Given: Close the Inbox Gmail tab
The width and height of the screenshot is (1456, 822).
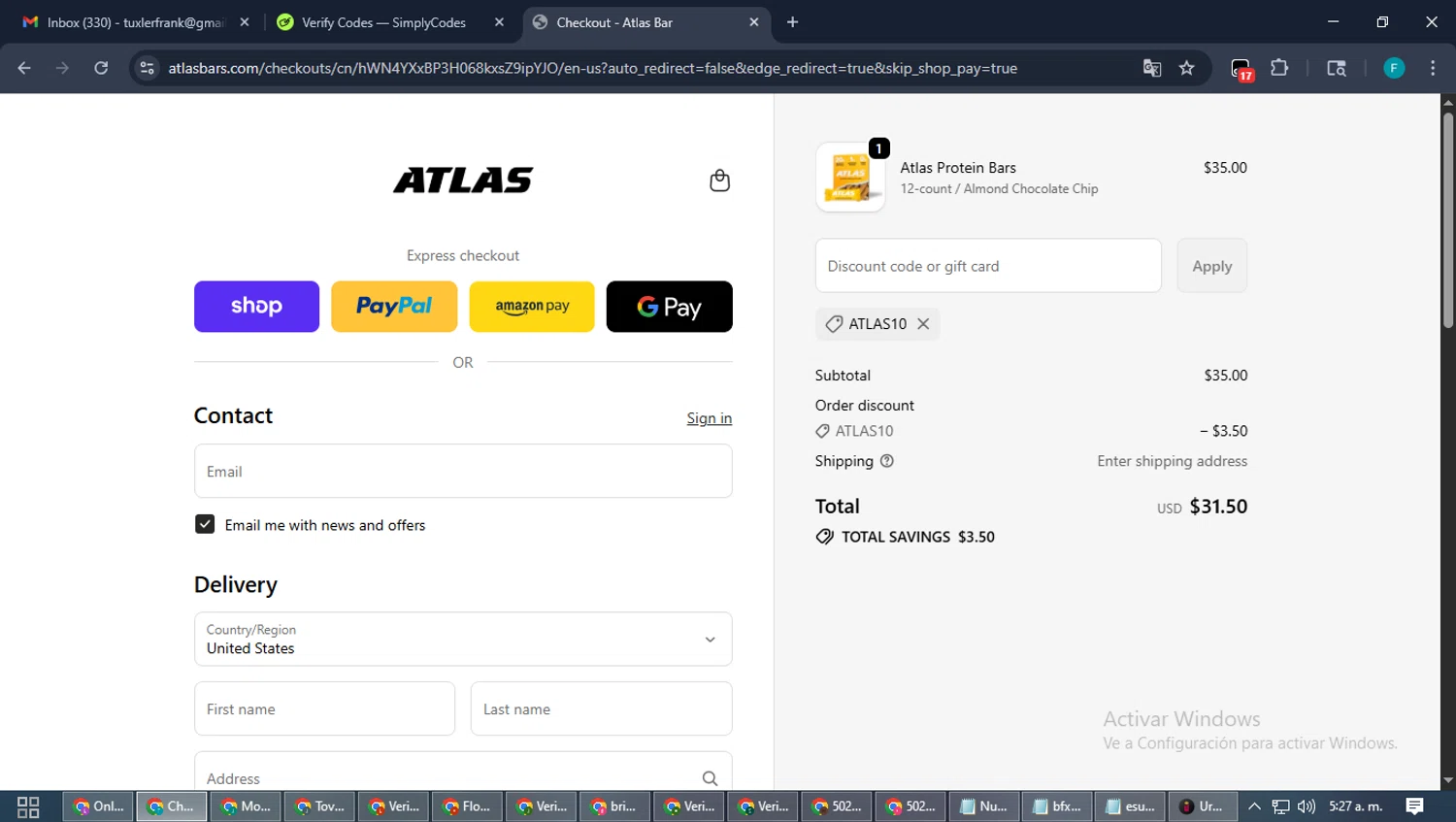Looking at the screenshot, I should coord(245,22).
